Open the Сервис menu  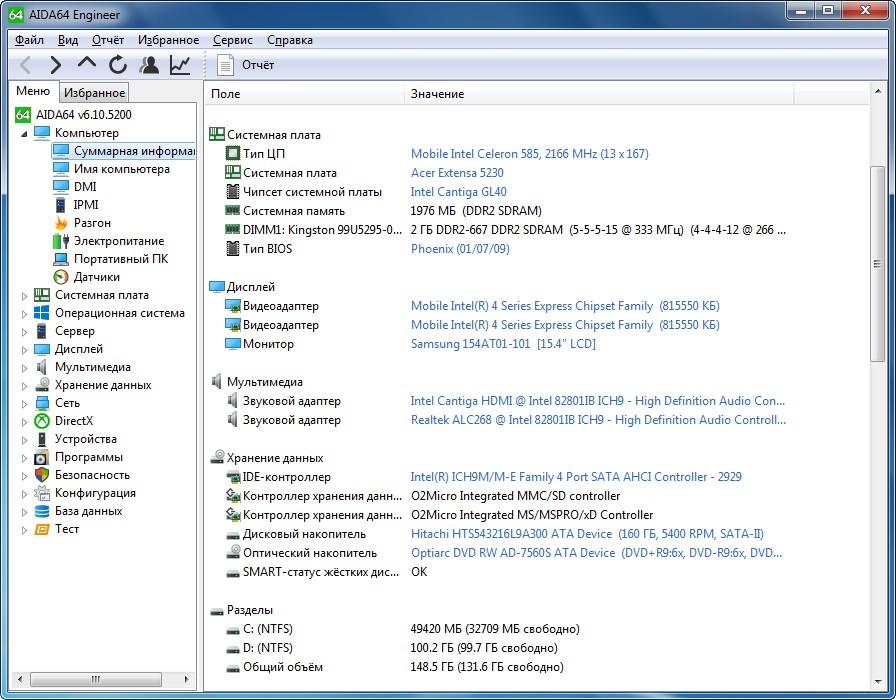(x=233, y=40)
